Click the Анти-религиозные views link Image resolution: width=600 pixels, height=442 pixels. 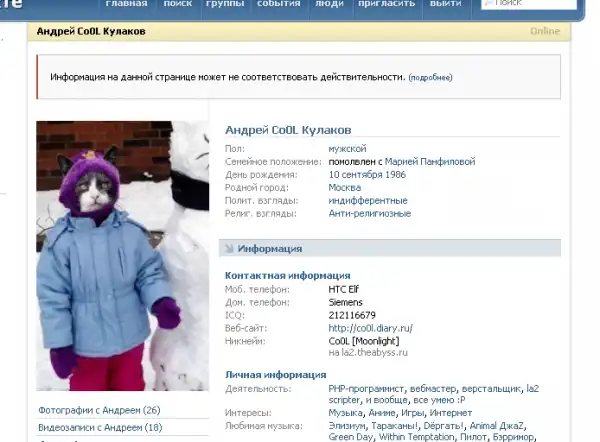369,213
